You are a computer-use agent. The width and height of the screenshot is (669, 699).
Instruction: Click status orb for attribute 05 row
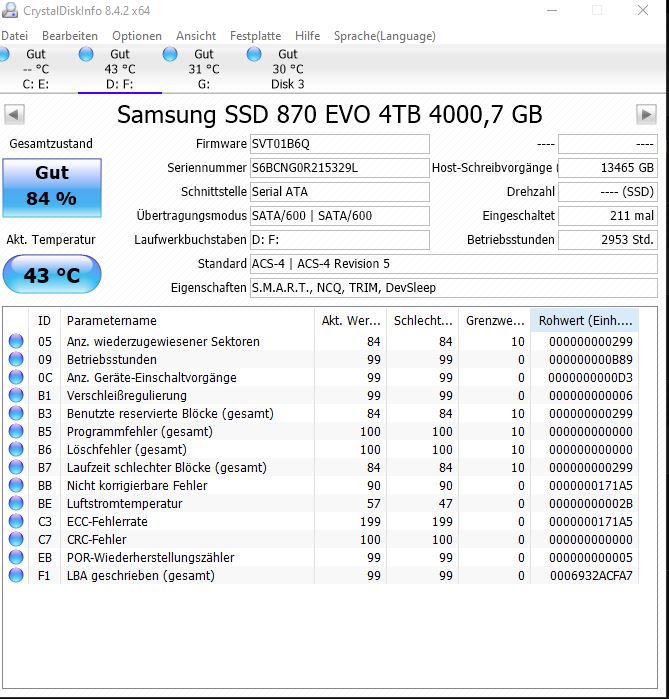click(x=16, y=341)
